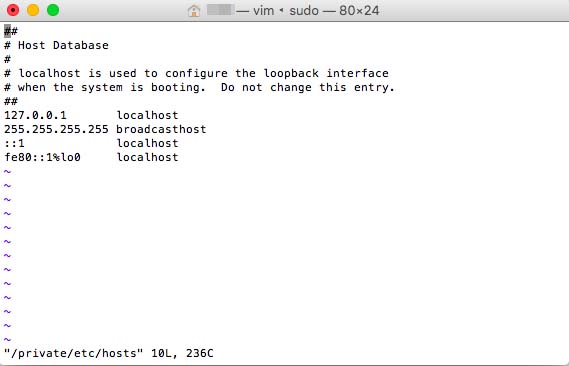Click 'localhost' on the fe80 line
Viewport: 569px width, 366px height.
147,157
